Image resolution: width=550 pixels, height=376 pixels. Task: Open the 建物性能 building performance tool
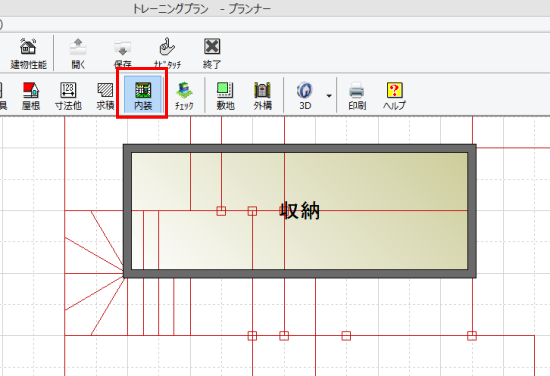click(28, 53)
